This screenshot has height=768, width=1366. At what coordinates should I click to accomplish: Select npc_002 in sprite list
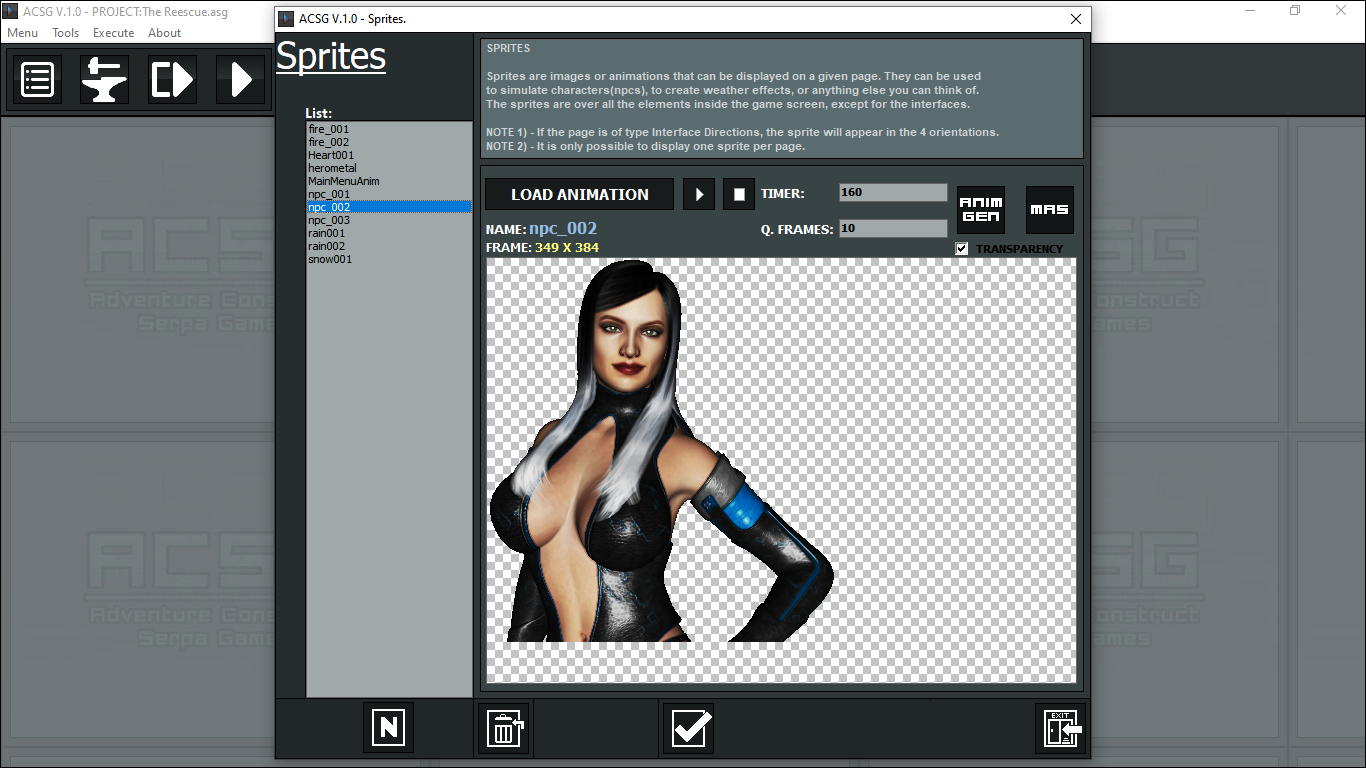coord(389,207)
